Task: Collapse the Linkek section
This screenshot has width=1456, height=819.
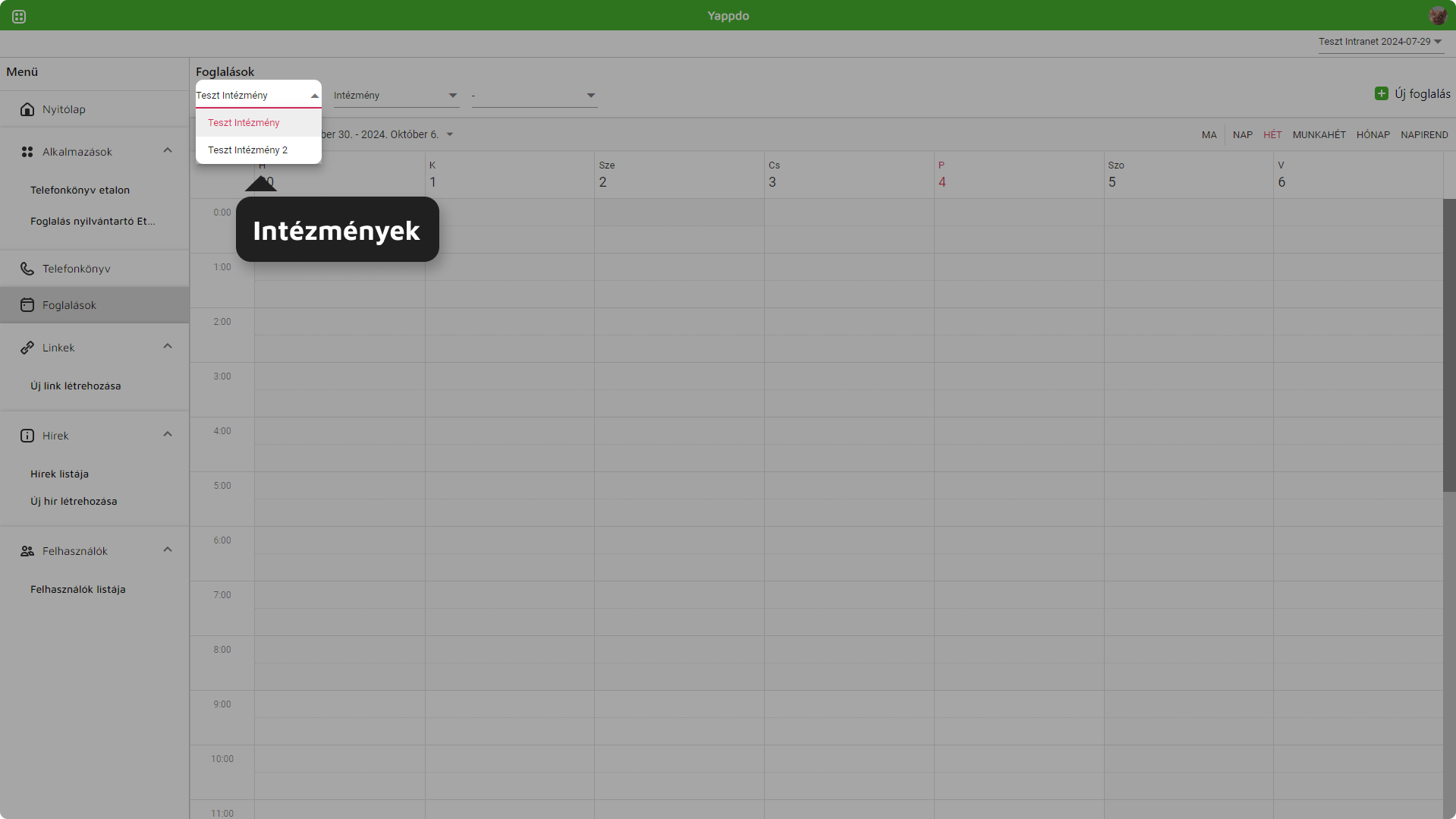Action: (x=168, y=346)
